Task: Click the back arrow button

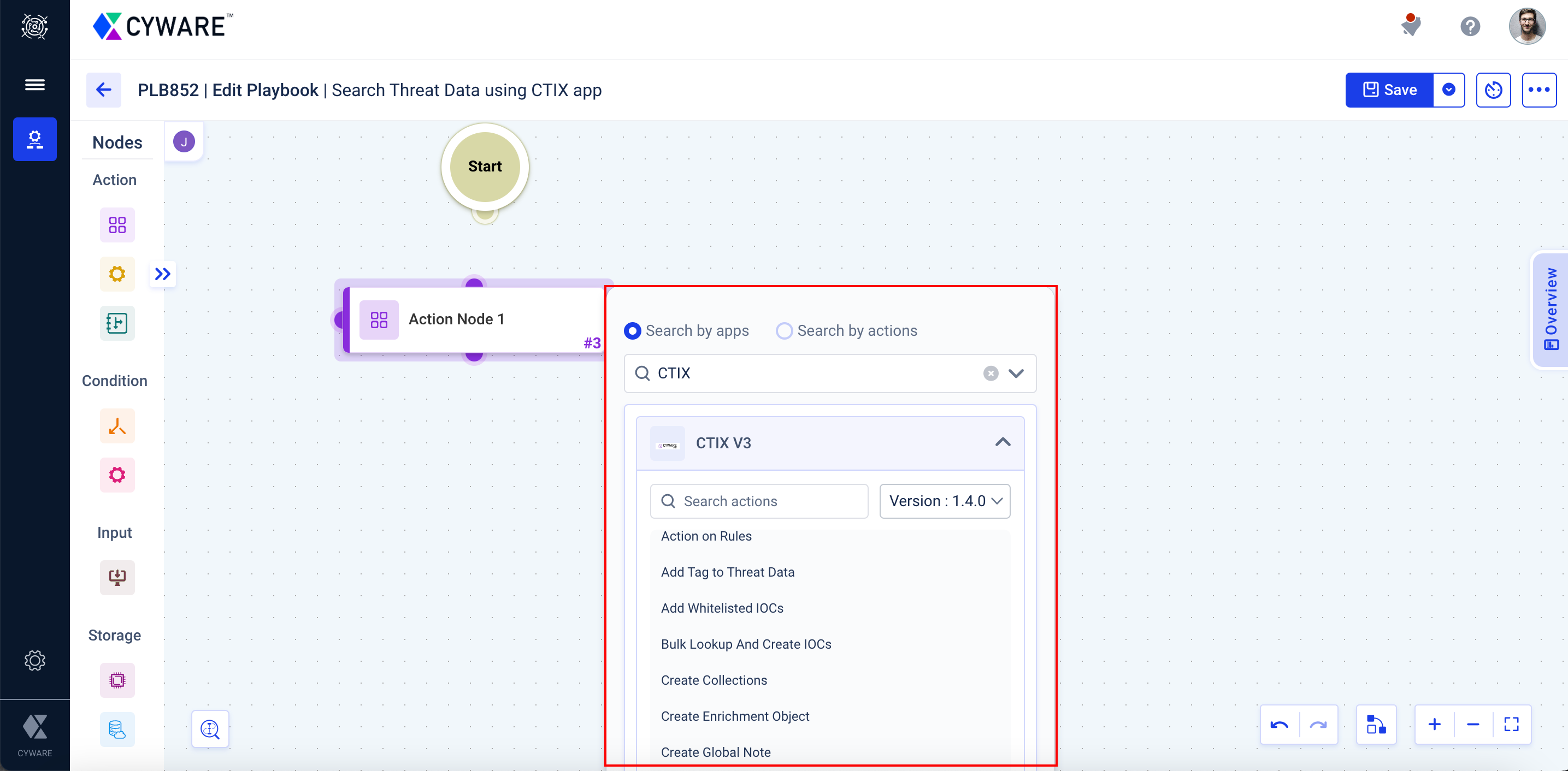Action: (104, 90)
